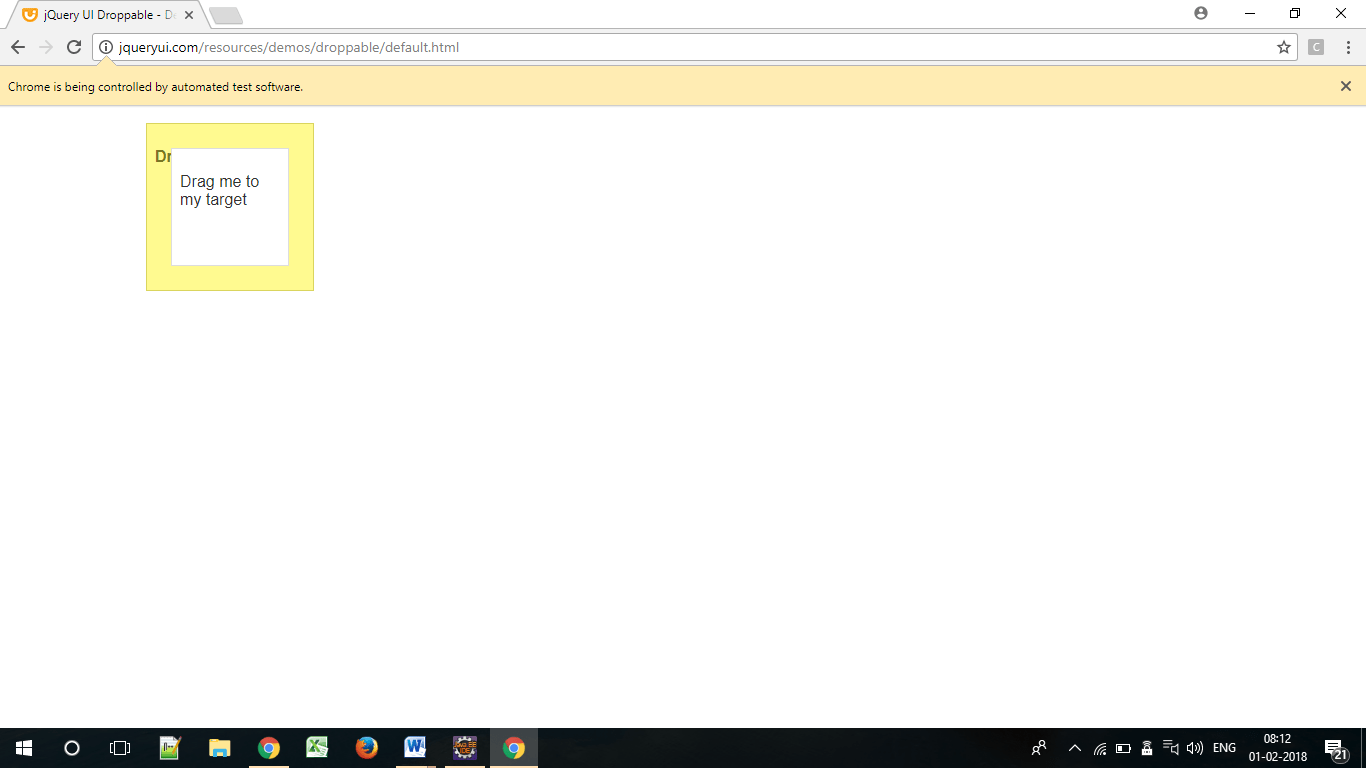Select the jQuery UI Droppable tab
This screenshot has height=768, width=1366.
(100, 14)
